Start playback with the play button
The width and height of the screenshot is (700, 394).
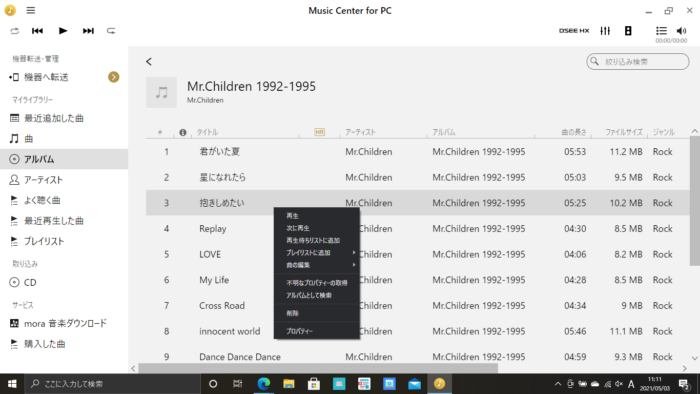click(63, 31)
